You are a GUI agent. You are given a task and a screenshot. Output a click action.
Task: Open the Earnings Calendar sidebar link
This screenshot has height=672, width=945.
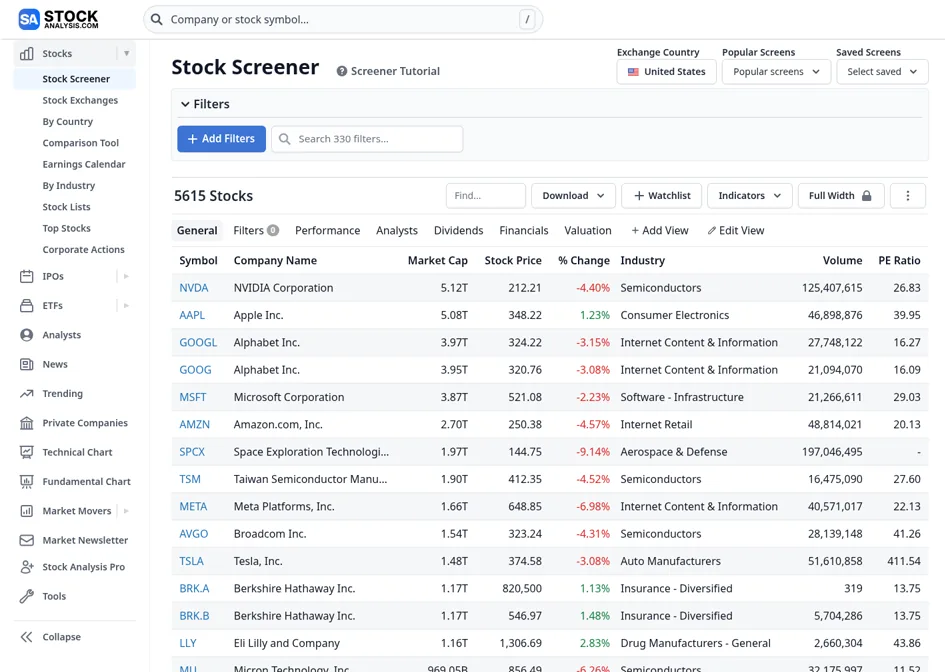click(x=83, y=164)
